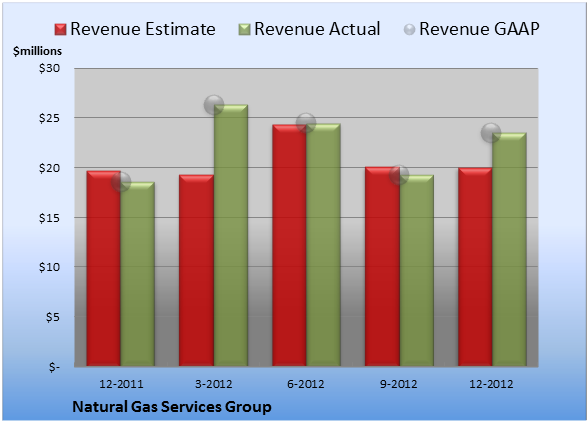Select the red estimate bar for 12-2012

pyautogui.click(x=475, y=267)
